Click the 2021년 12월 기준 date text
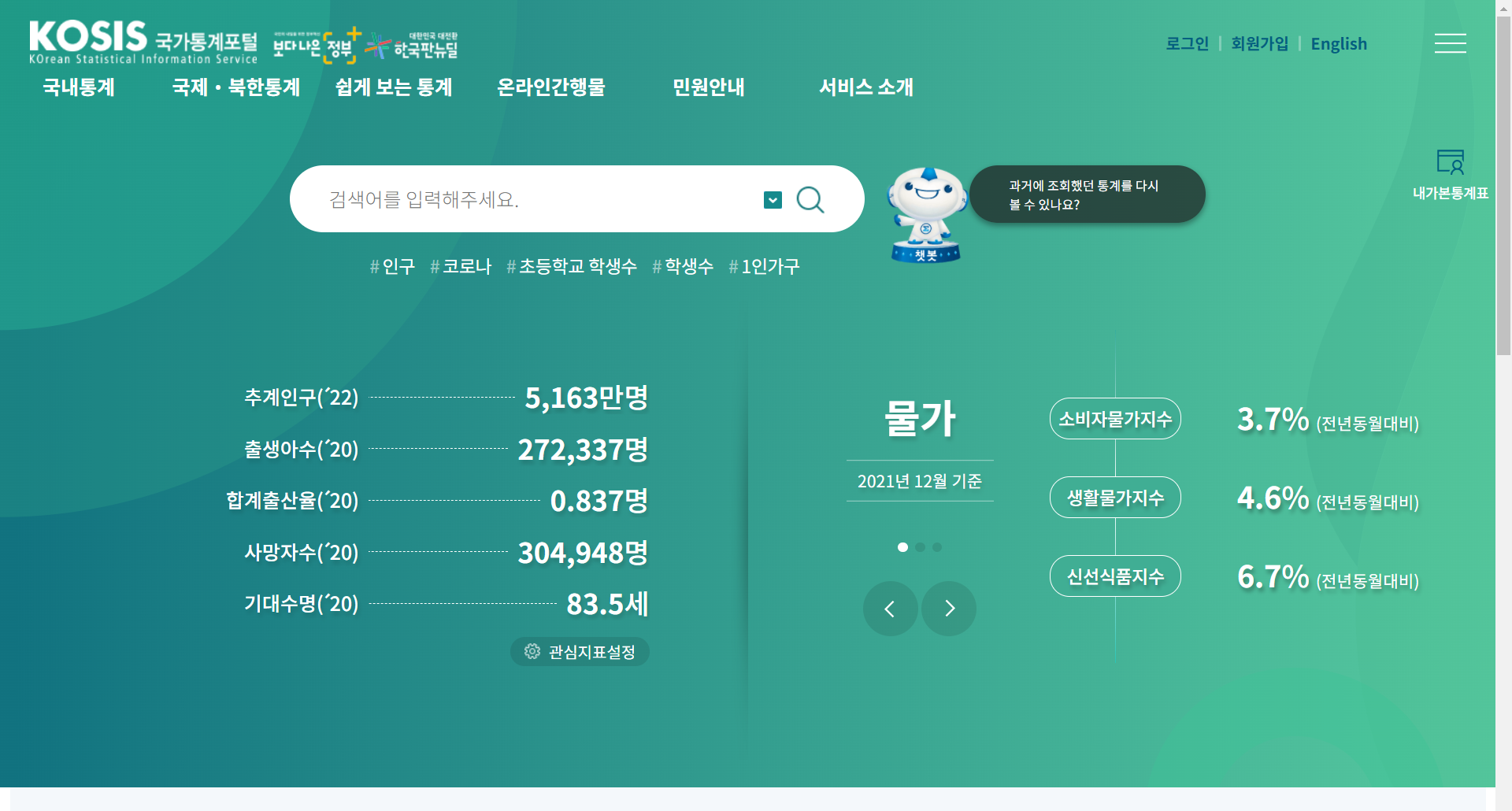The width and height of the screenshot is (1512, 811). point(920,481)
